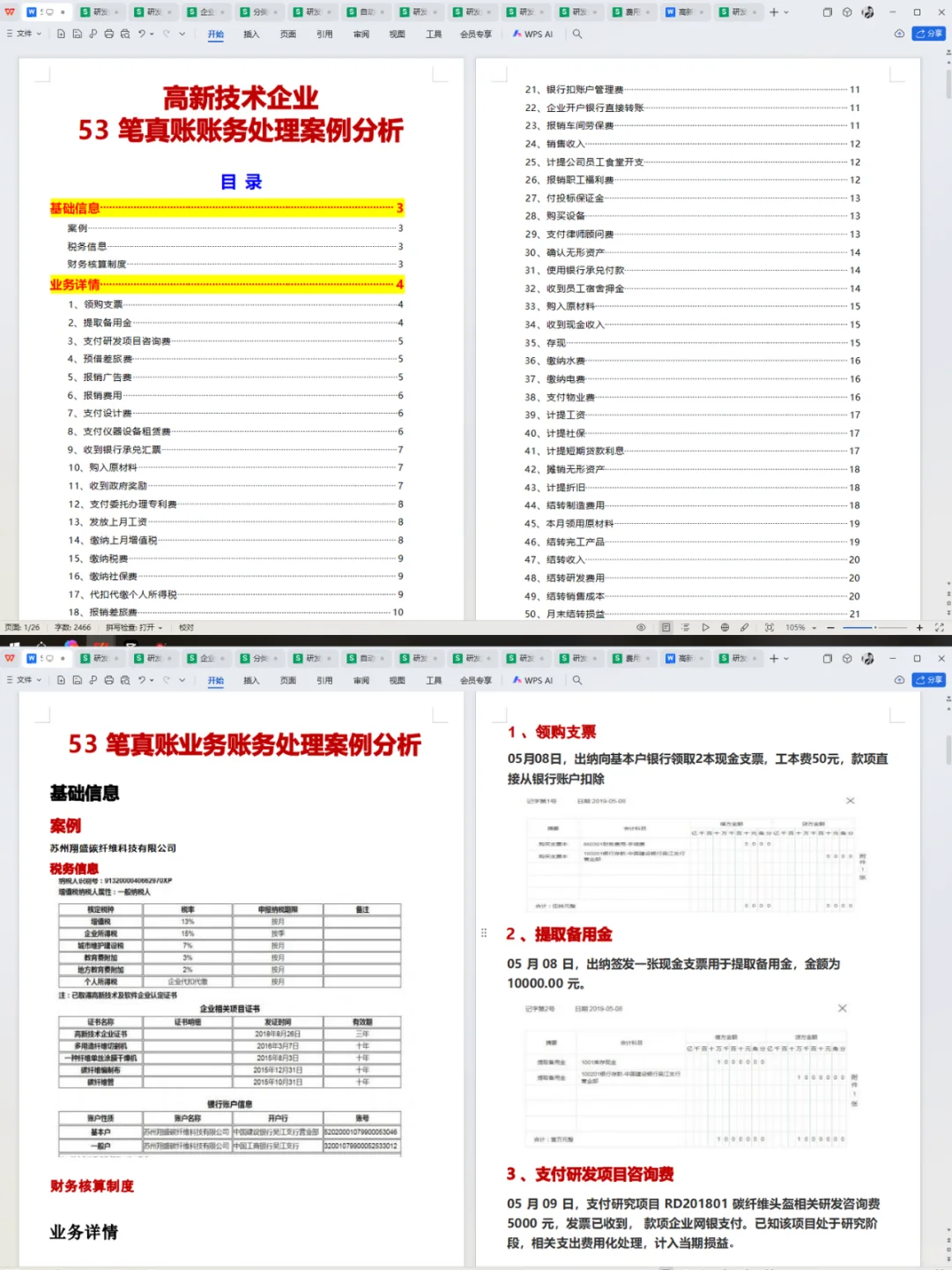Click the Search magnifier icon
This screenshot has height=1270, width=952.
click(x=576, y=35)
